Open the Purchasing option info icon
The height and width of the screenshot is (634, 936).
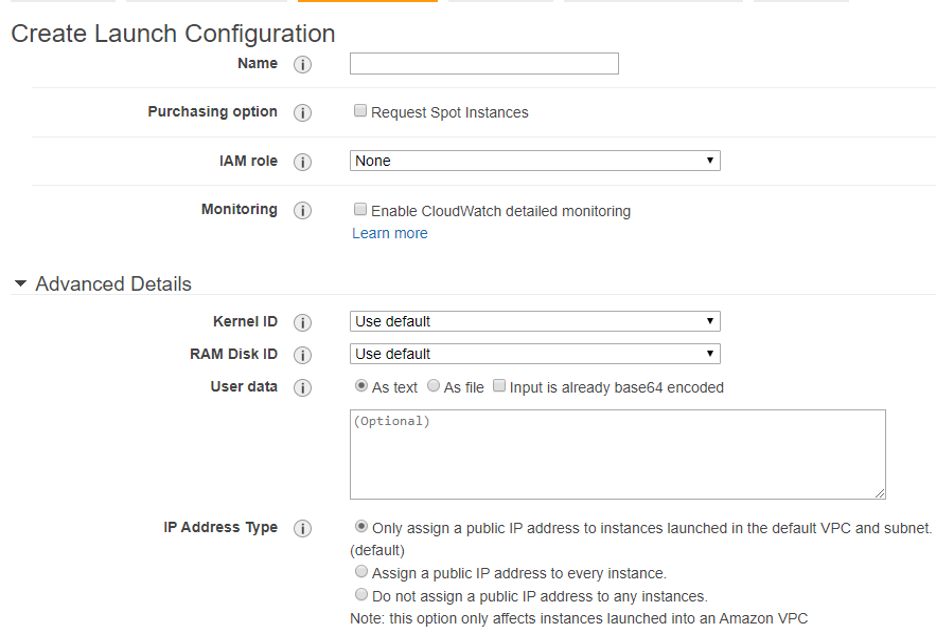[303, 113]
